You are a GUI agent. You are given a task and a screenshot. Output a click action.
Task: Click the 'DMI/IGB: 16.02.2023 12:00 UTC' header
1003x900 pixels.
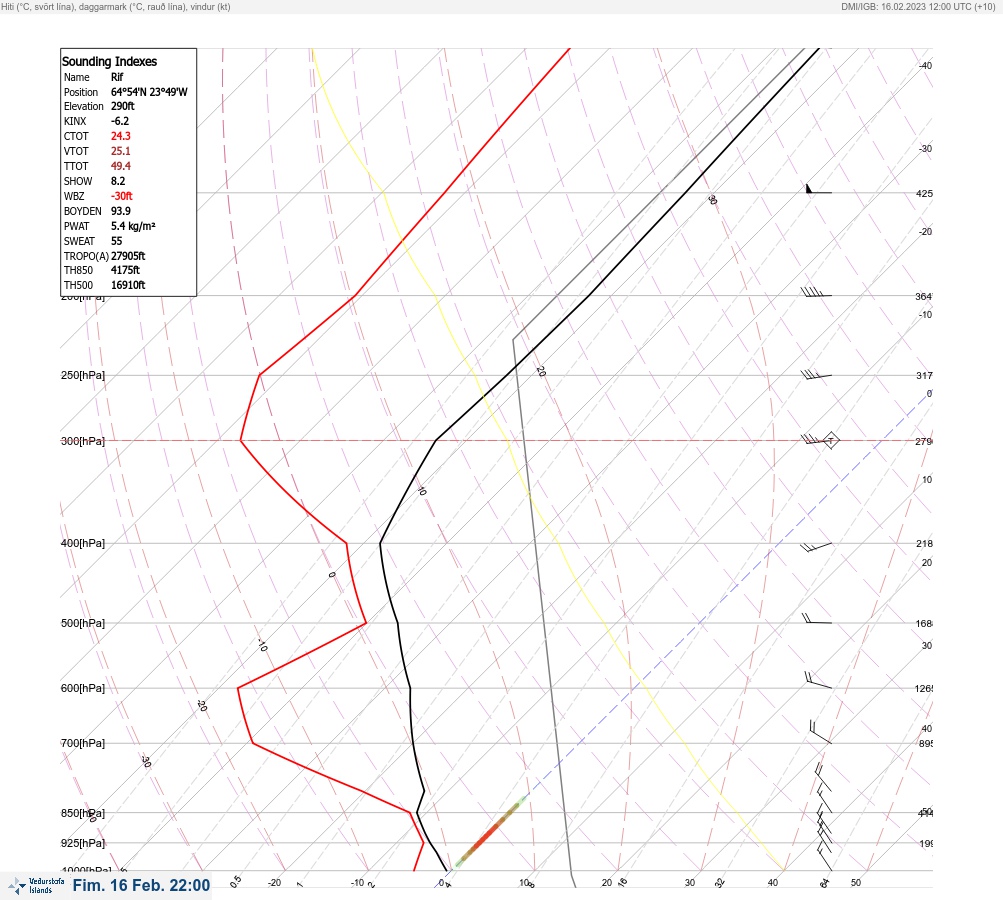coord(906,7)
